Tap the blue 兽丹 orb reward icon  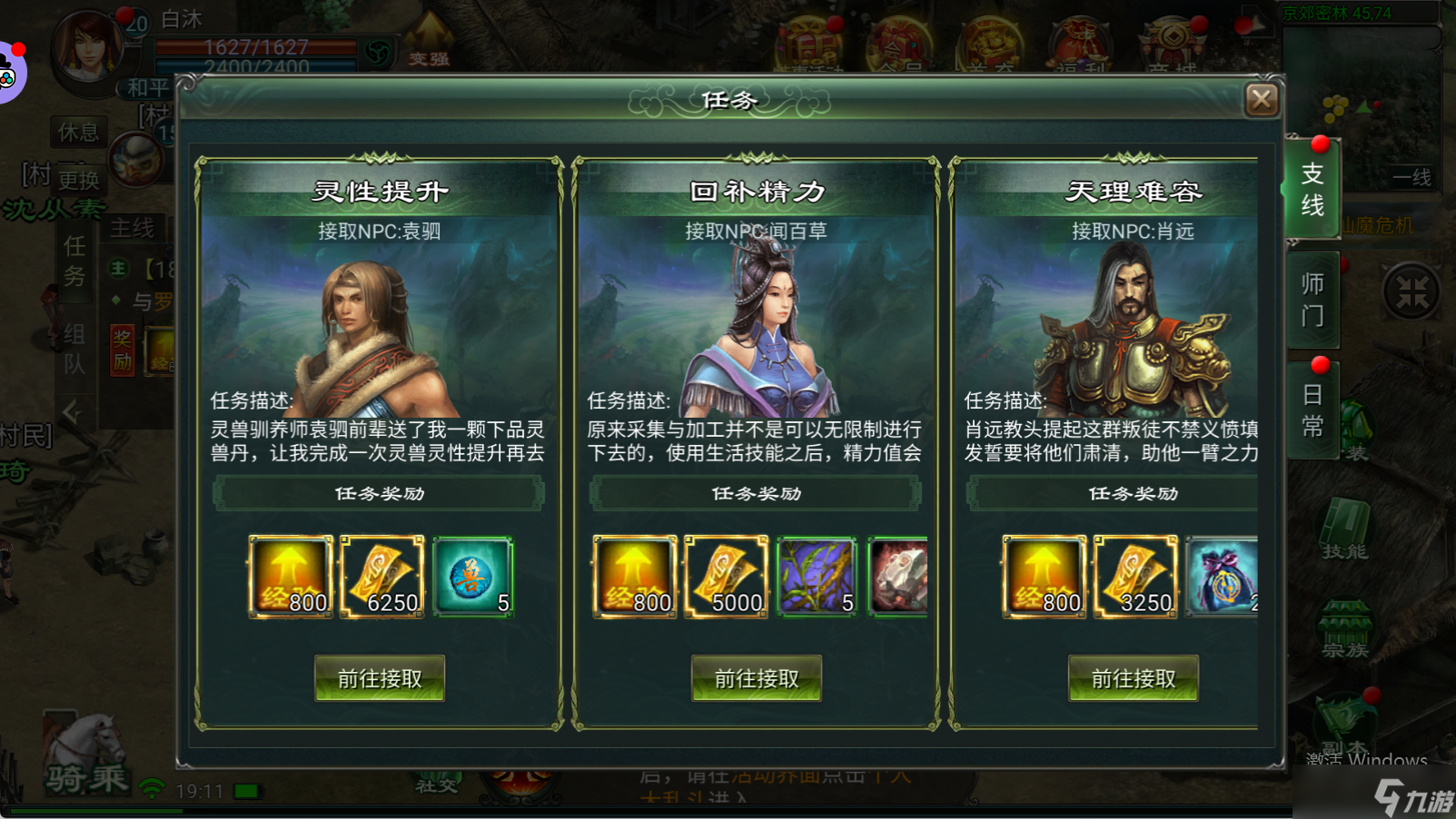tap(473, 577)
